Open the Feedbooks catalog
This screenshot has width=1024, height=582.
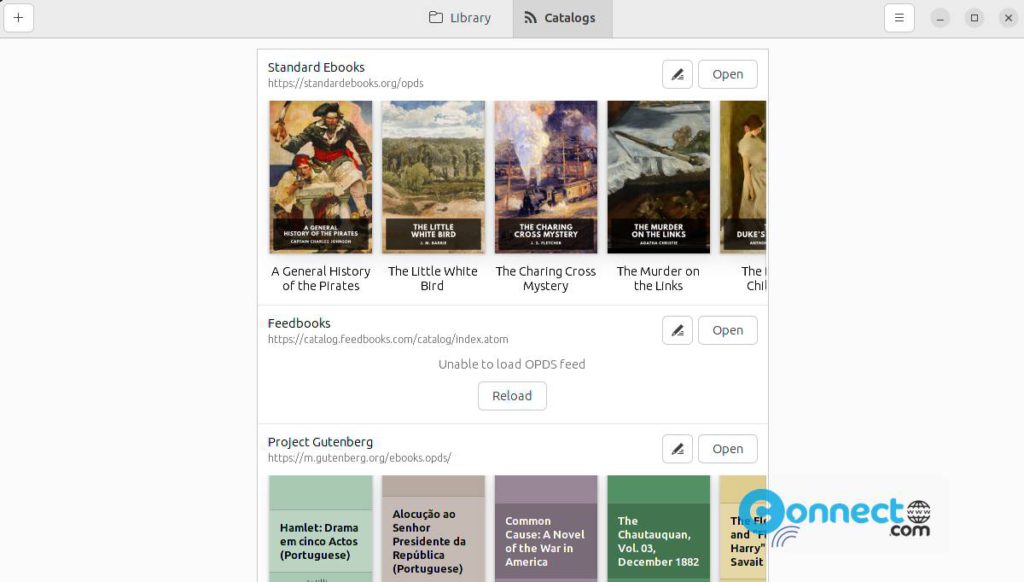728,331
